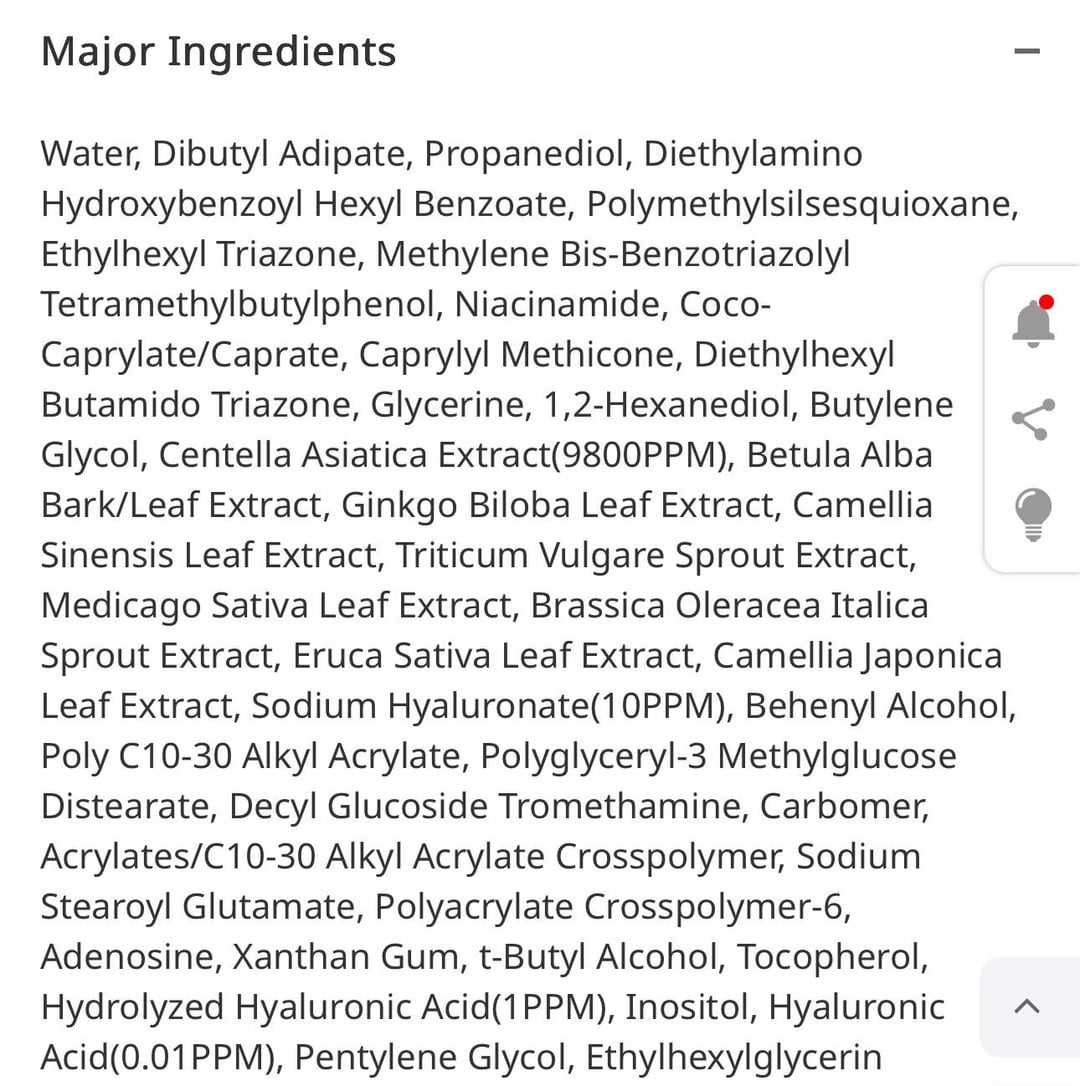The height and width of the screenshot is (1086, 1080).
Task: Tap the Carbomer ingredient
Action: [x=843, y=806]
